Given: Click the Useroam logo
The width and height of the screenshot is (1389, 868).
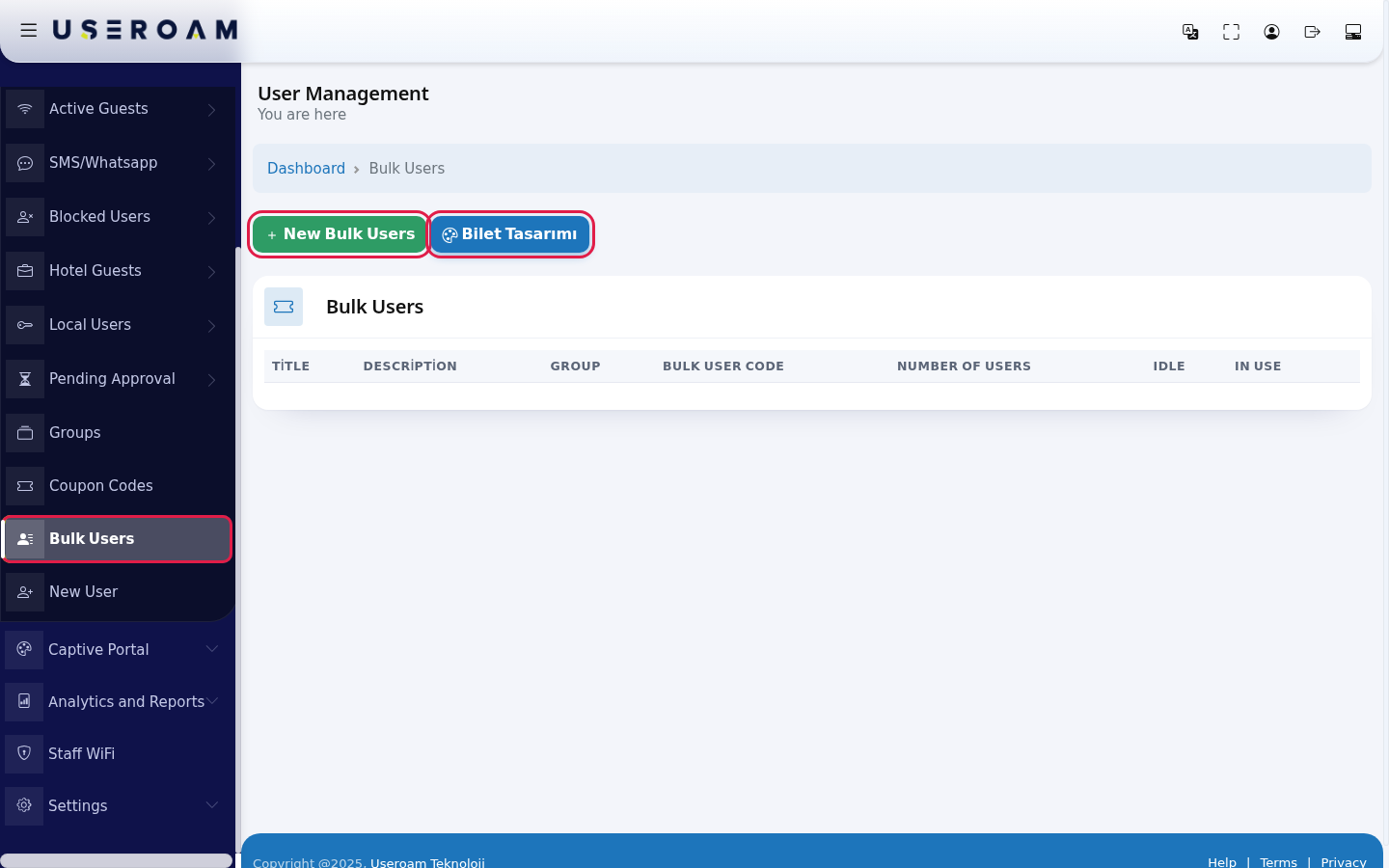Looking at the screenshot, I should click(146, 31).
